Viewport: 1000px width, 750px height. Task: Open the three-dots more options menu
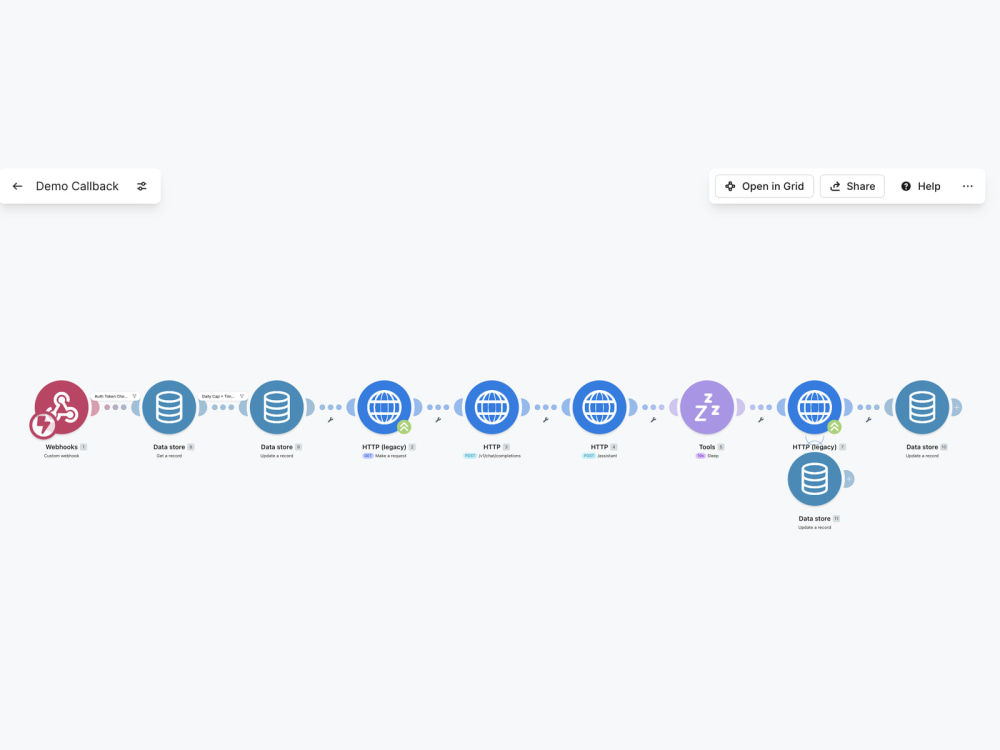(x=967, y=186)
